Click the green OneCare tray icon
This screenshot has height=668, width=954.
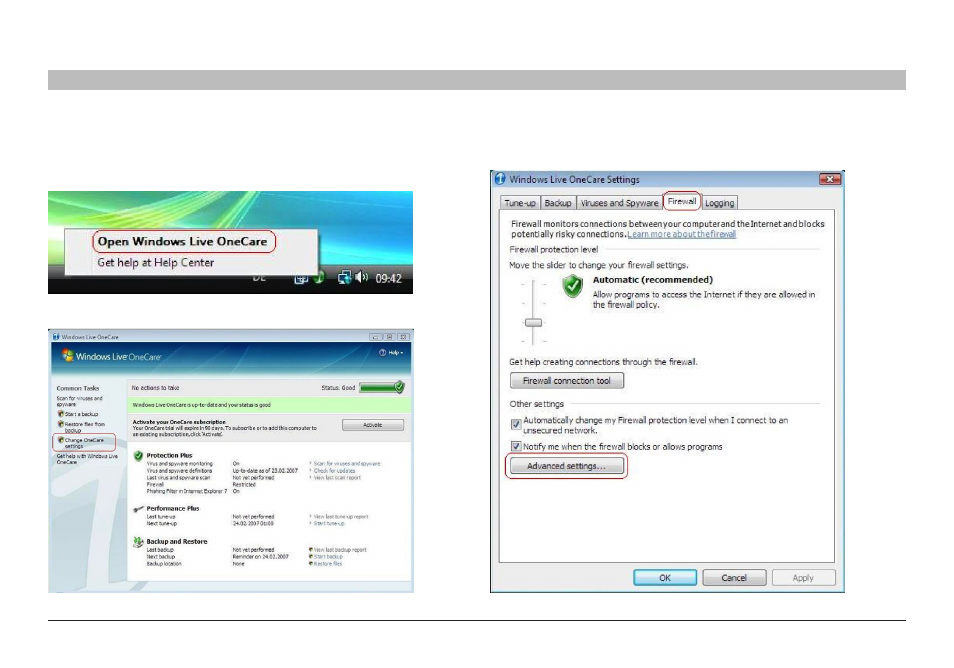(319, 278)
